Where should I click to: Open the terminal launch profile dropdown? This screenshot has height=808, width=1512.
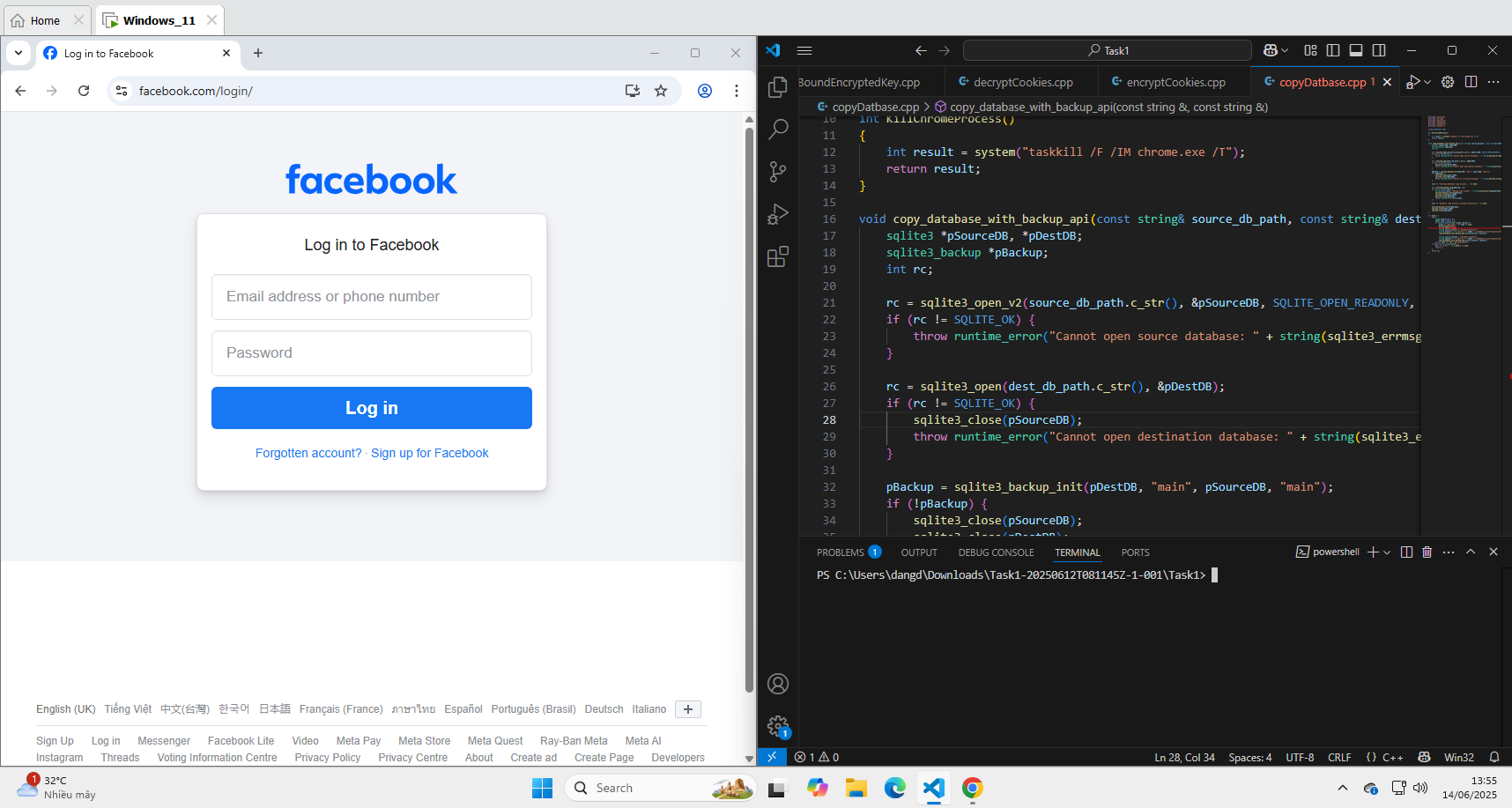pyautogui.click(x=1387, y=552)
